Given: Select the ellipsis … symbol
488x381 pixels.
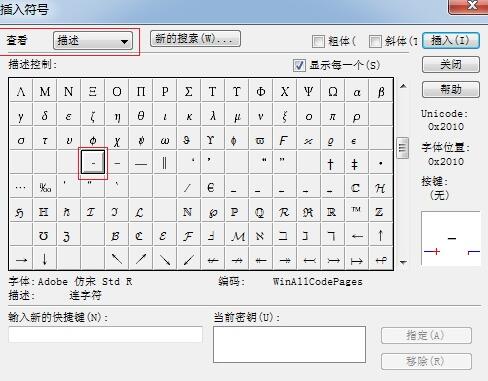Looking at the screenshot, I should 21,187.
